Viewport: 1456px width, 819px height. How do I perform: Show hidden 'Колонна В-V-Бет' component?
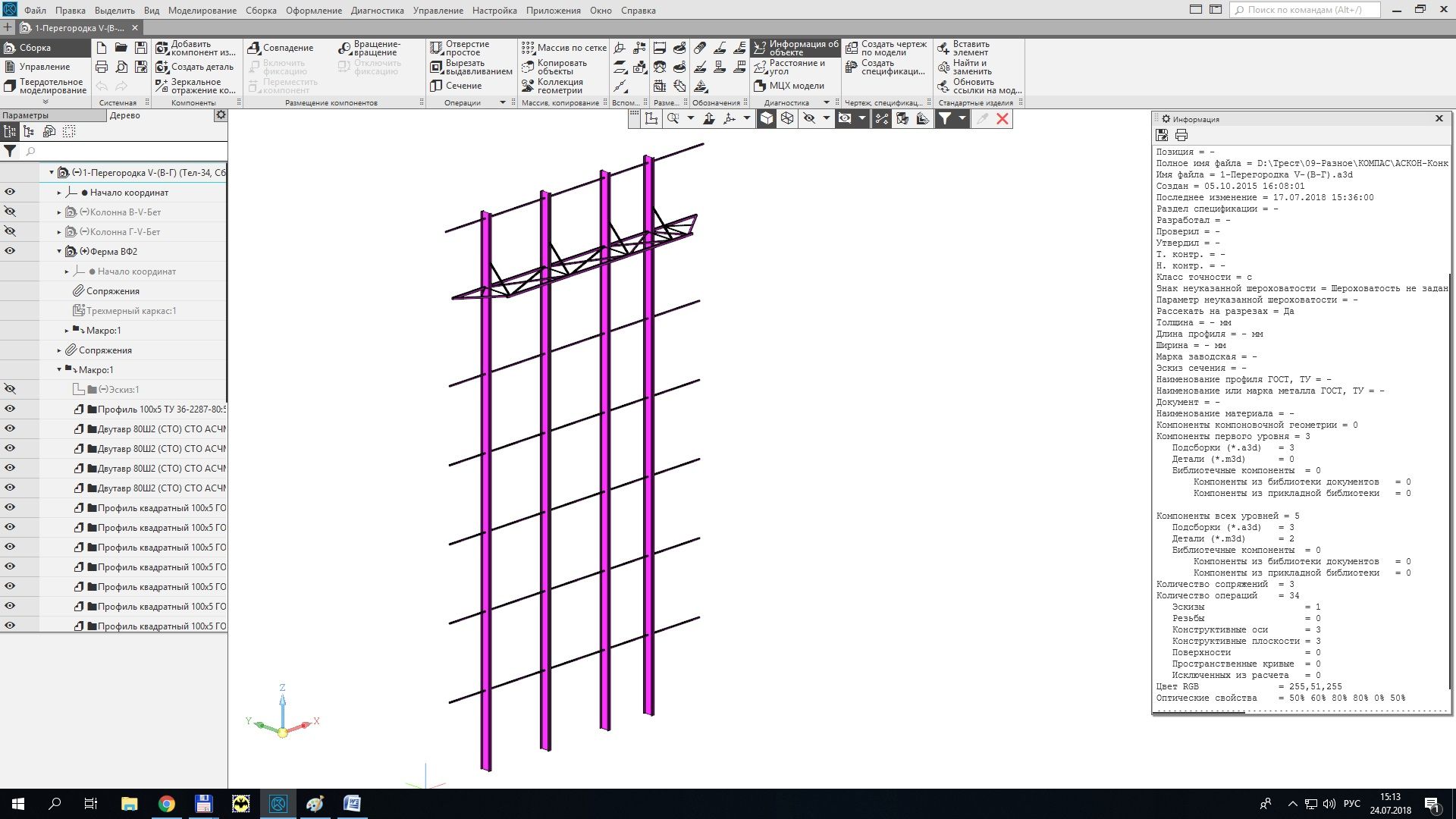pos(10,212)
